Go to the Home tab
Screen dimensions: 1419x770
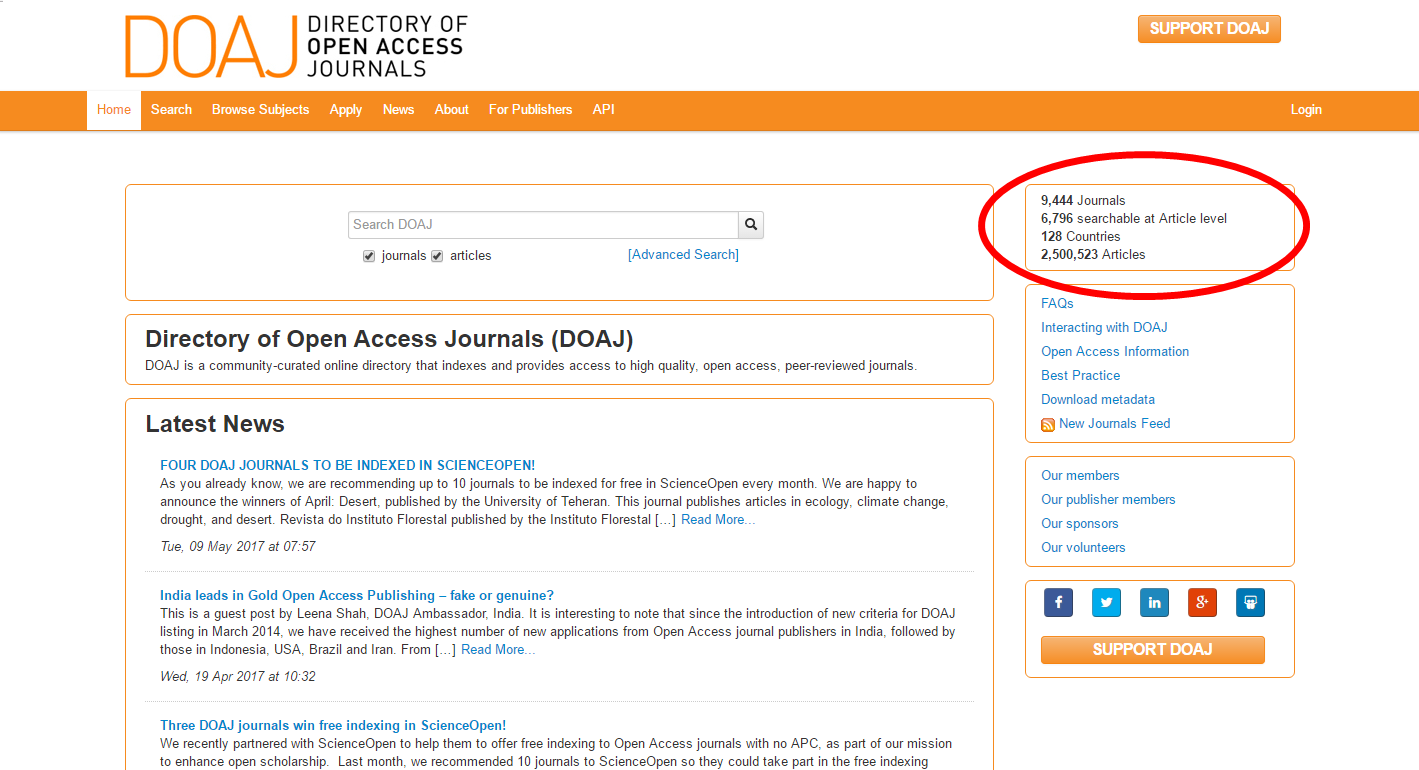[114, 110]
